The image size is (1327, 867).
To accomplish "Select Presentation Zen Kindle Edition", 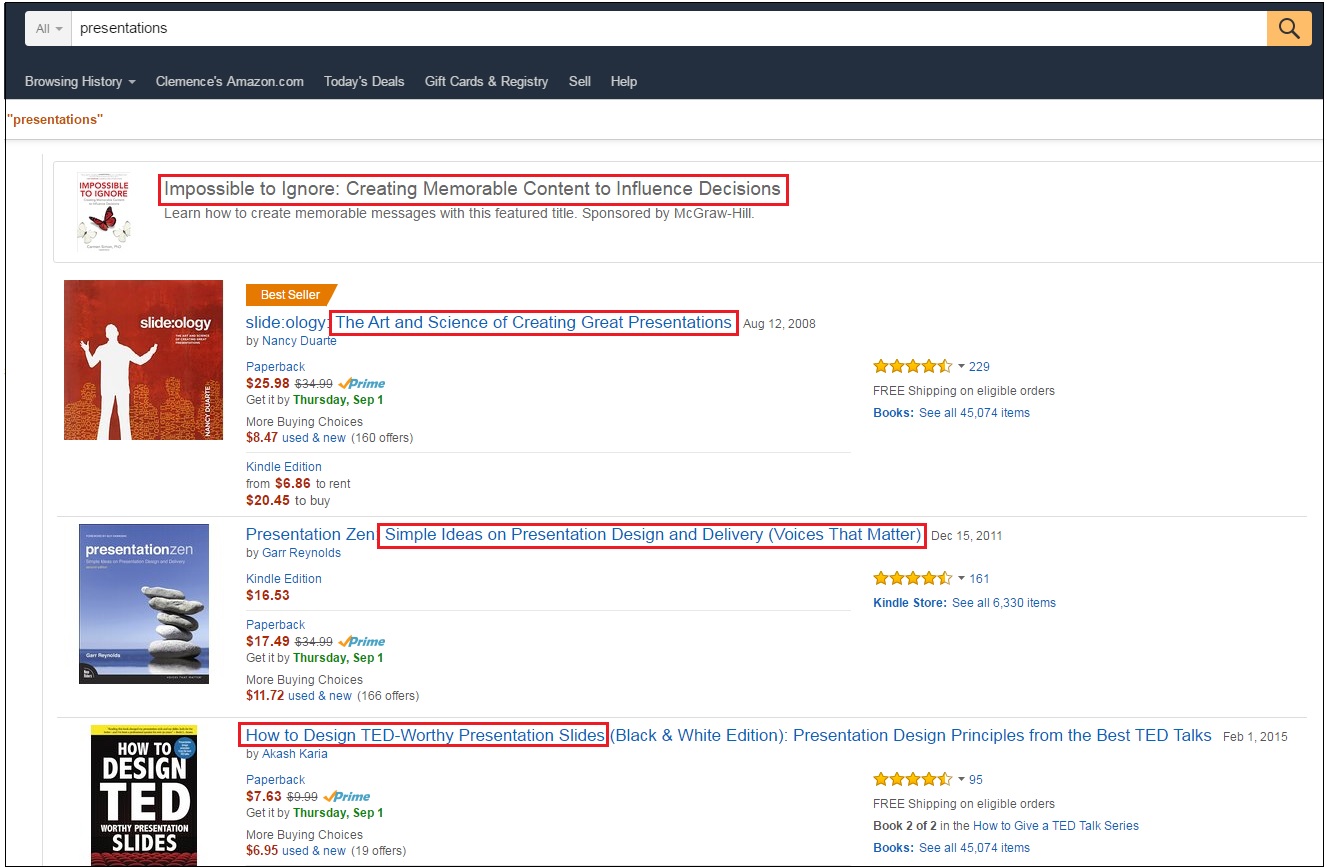I will pyautogui.click(x=284, y=579).
